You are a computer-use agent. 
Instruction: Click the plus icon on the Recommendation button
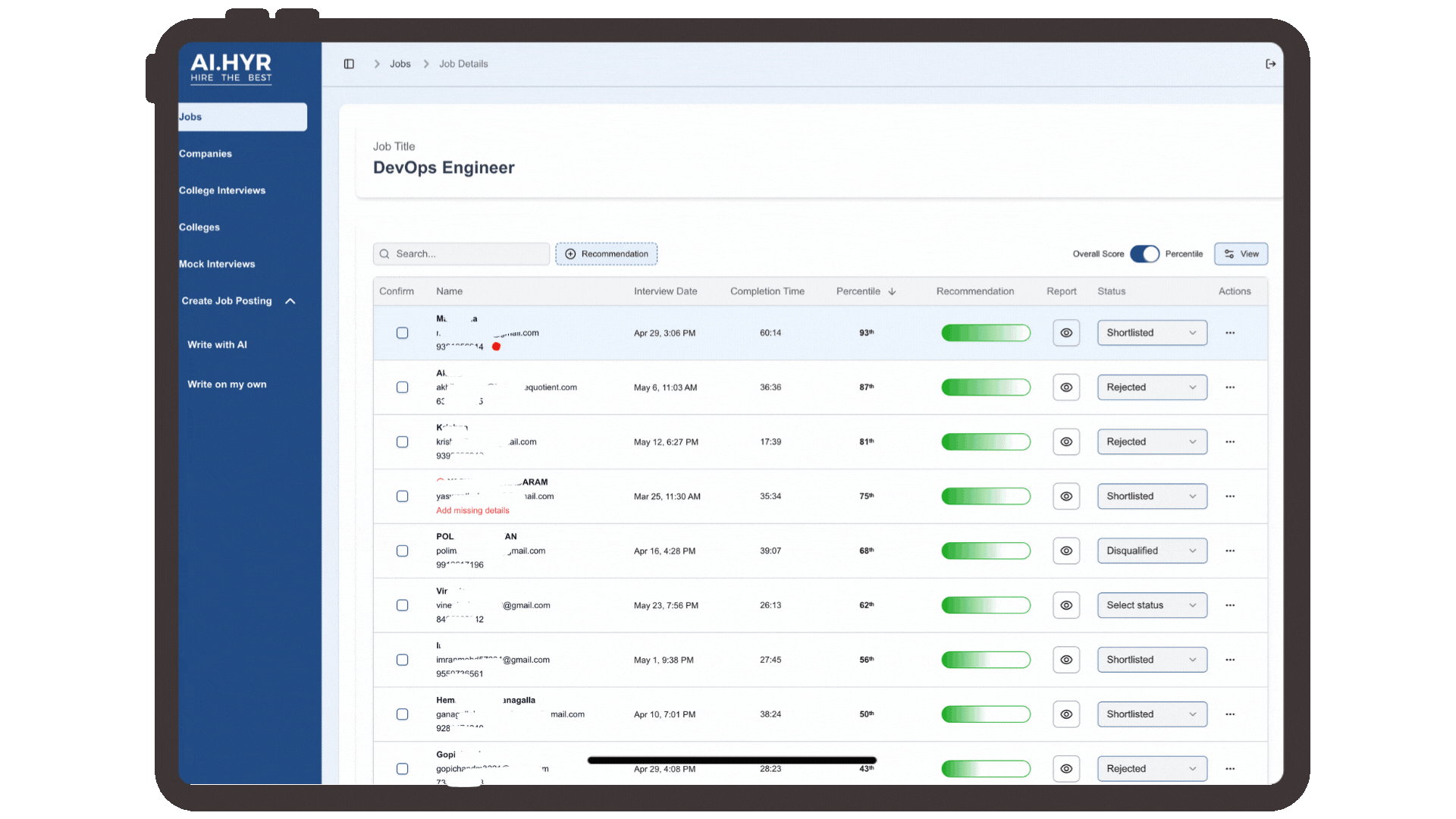coord(571,253)
